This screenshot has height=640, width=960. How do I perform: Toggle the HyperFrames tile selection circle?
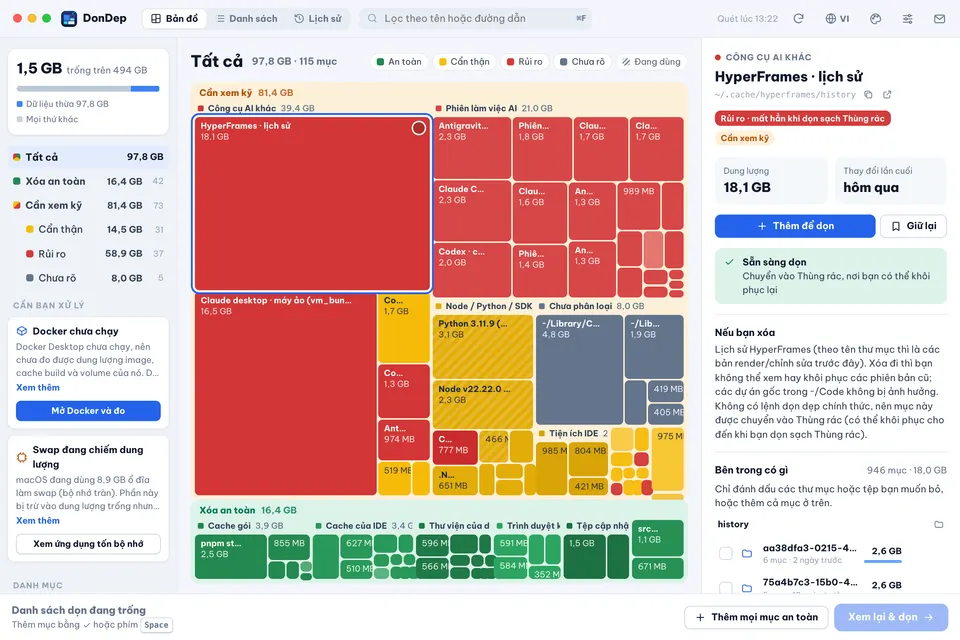418,128
